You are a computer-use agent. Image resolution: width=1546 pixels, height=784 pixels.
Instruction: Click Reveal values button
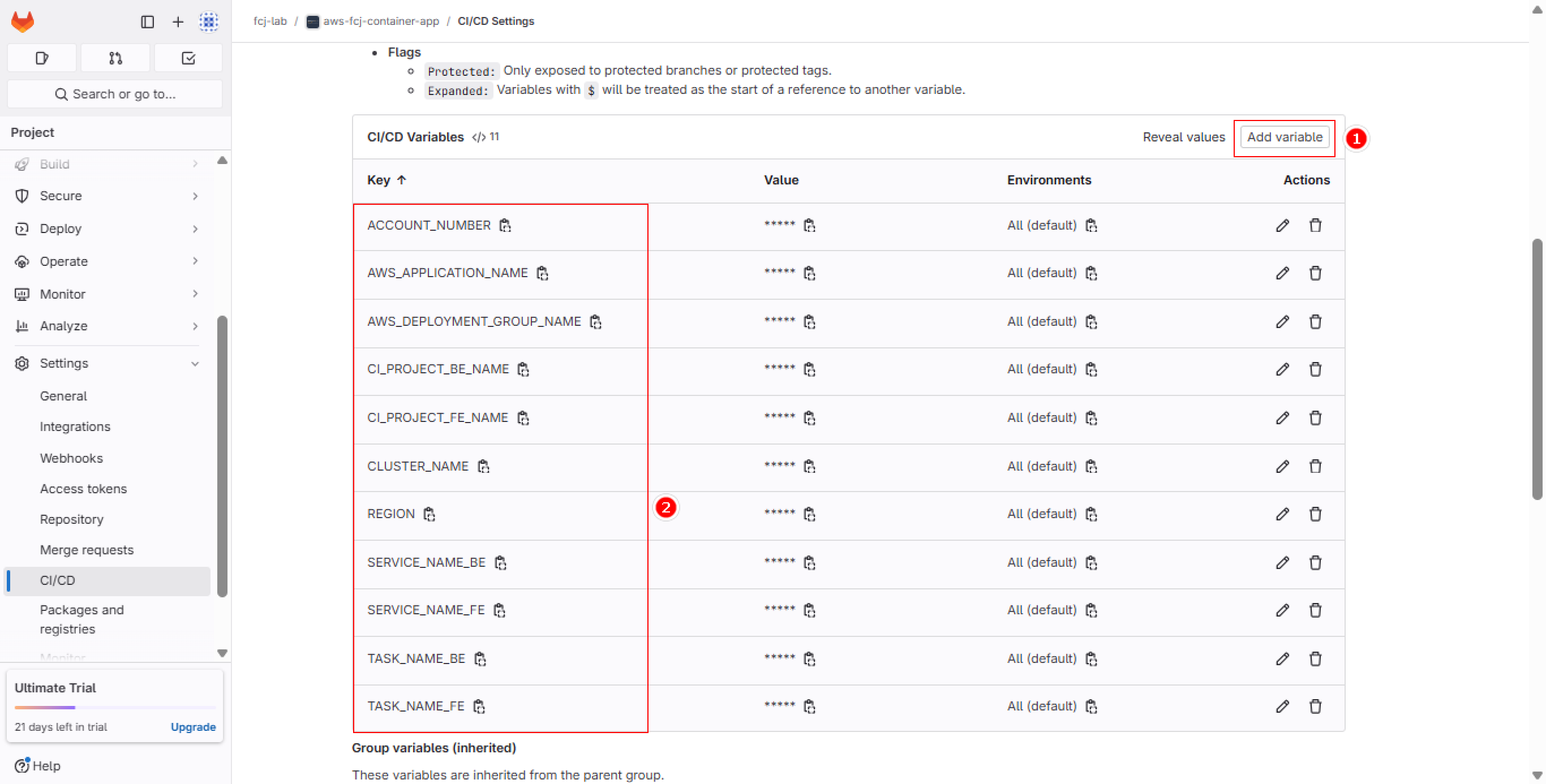pos(1183,137)
